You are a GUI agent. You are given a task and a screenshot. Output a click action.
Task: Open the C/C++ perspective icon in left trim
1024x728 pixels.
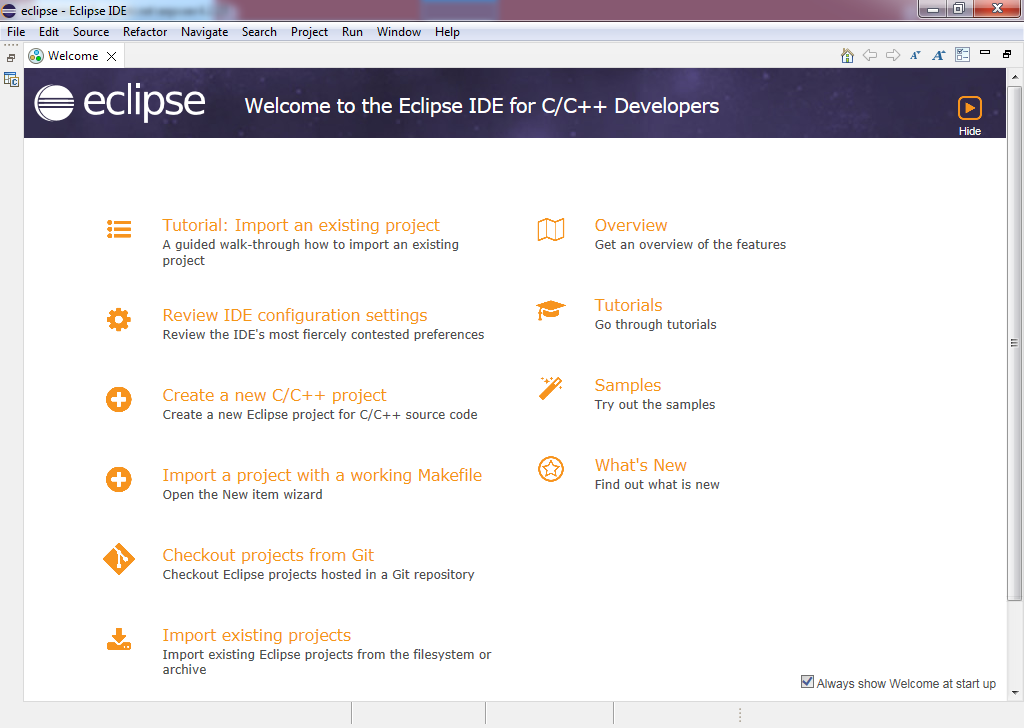[11, 79]
